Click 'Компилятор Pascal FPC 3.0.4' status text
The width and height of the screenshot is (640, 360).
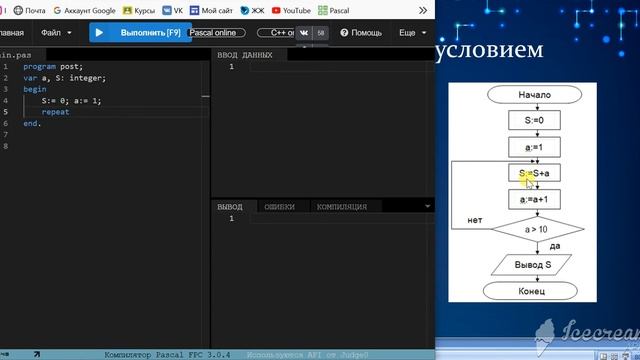coord(167,354)
